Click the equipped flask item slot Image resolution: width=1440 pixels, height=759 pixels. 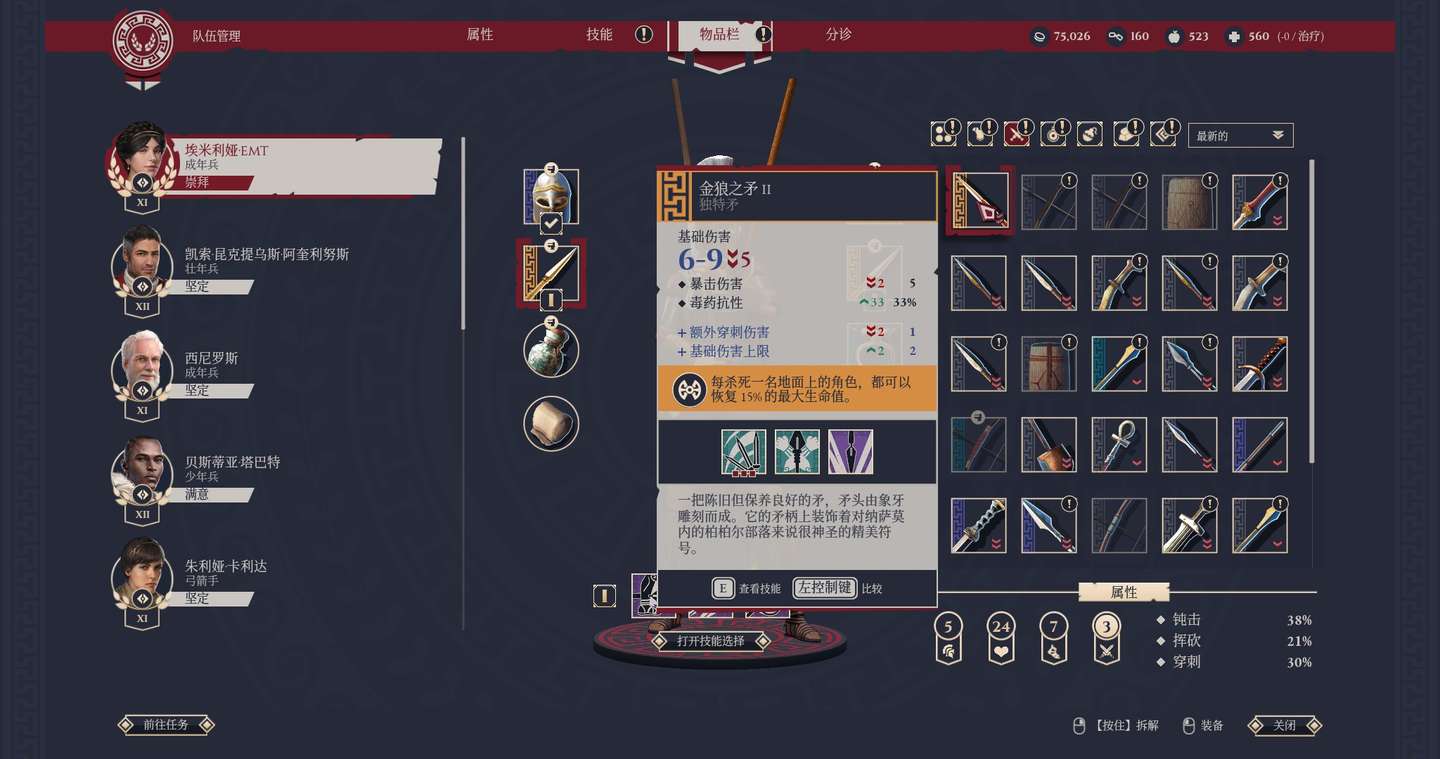pyautogui.click(x=551, y=349)
